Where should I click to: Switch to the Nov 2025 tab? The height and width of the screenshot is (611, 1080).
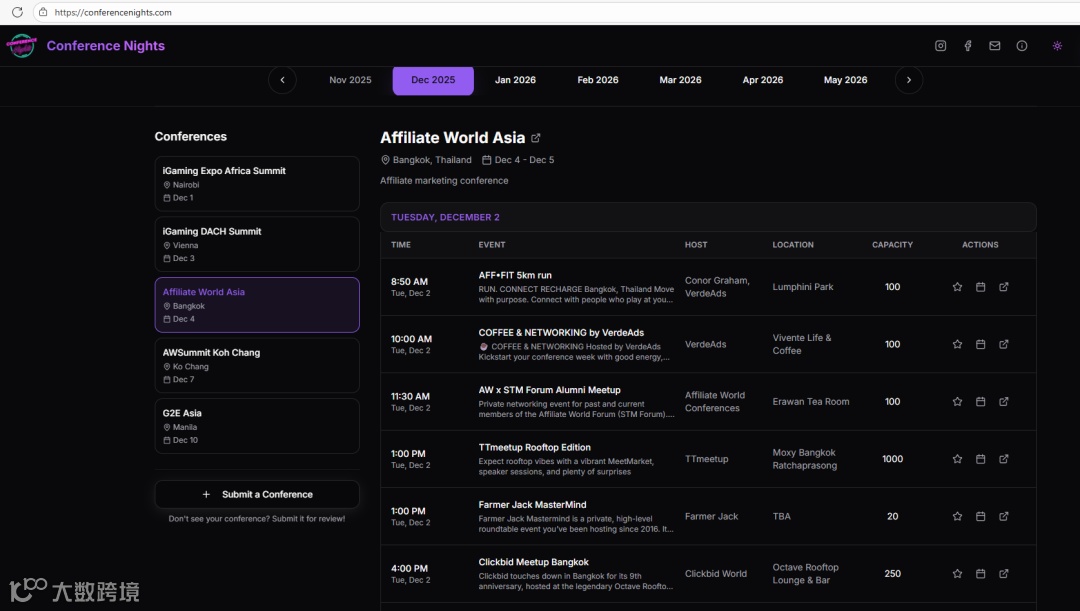(350, 80)
